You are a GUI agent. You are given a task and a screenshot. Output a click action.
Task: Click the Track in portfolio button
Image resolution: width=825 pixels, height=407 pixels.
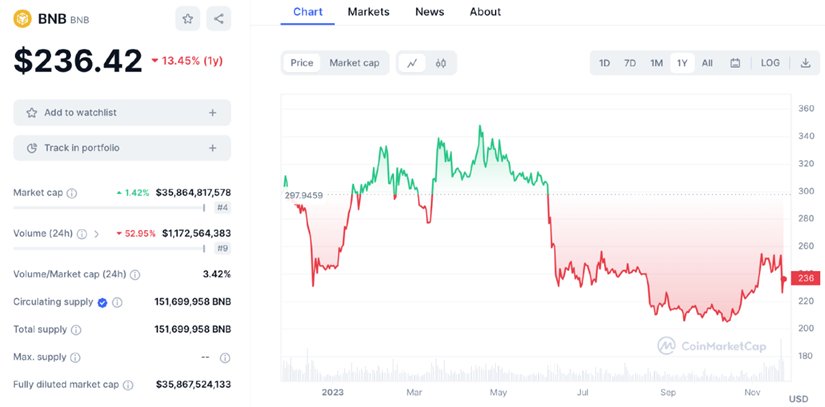tap(122, 148)
